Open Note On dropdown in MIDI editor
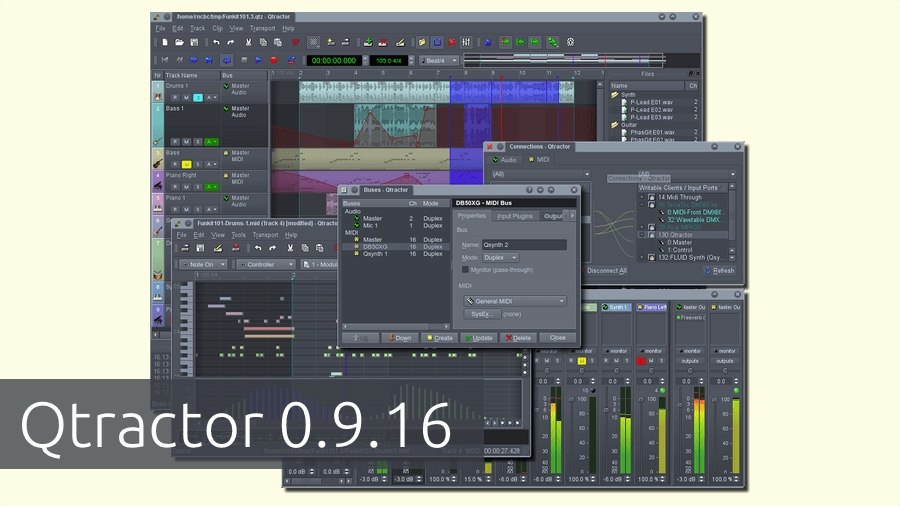The width and height of the screenshot is (900, 506). coord(203,264)
